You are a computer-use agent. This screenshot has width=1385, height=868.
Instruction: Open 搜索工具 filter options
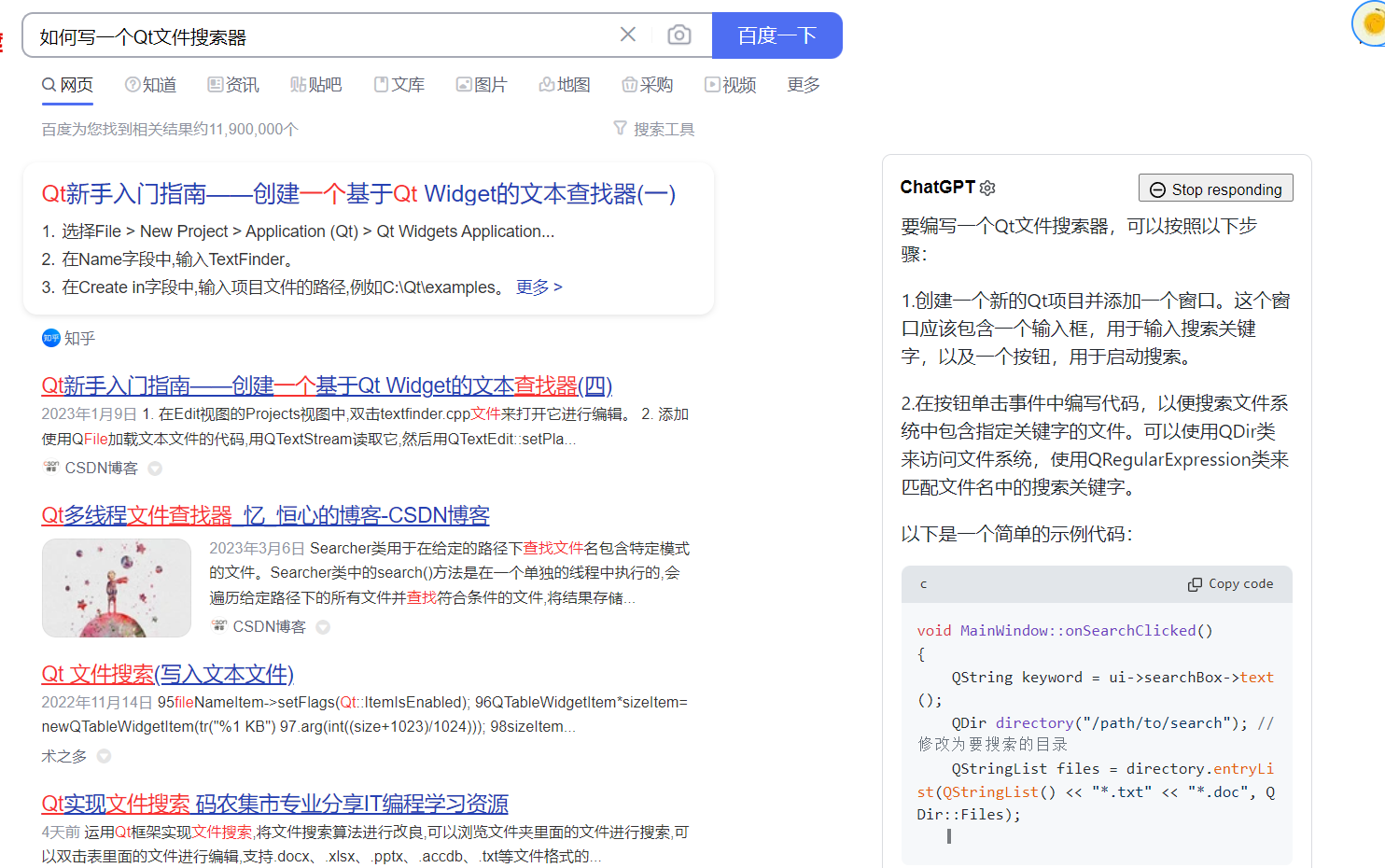(654, 129)
